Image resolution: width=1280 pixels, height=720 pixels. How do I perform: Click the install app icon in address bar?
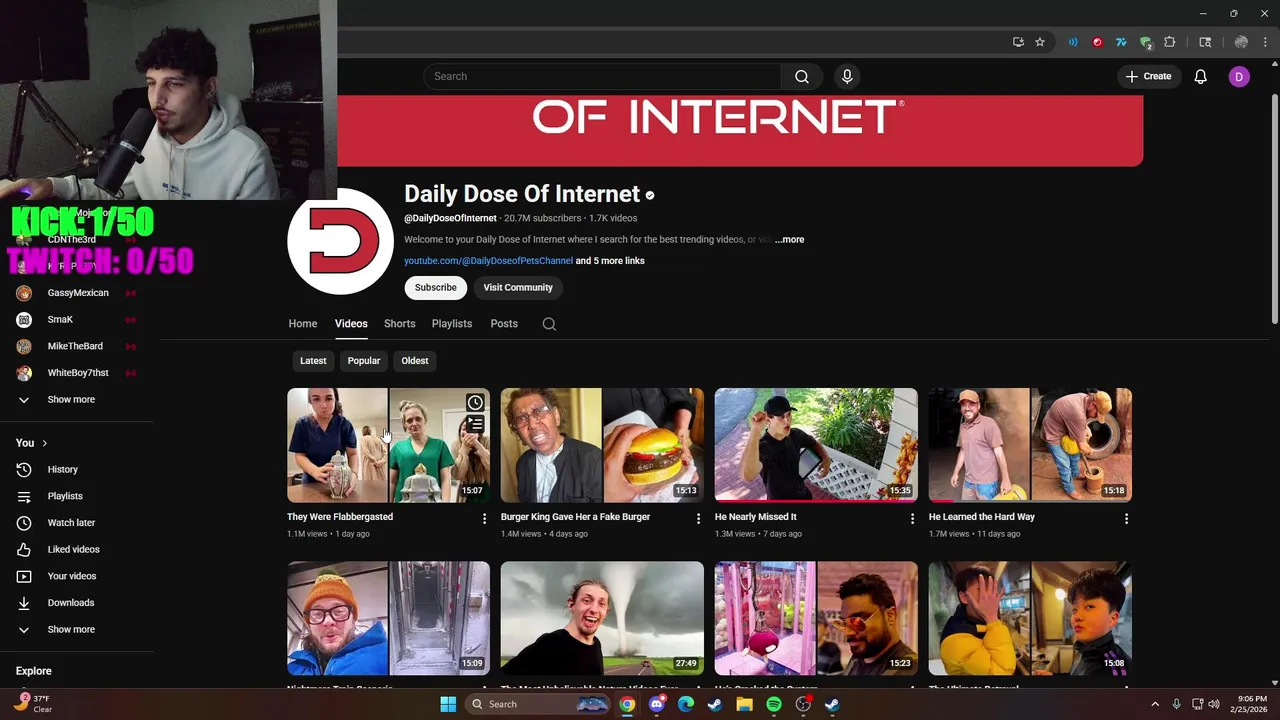coord(1018,42)
